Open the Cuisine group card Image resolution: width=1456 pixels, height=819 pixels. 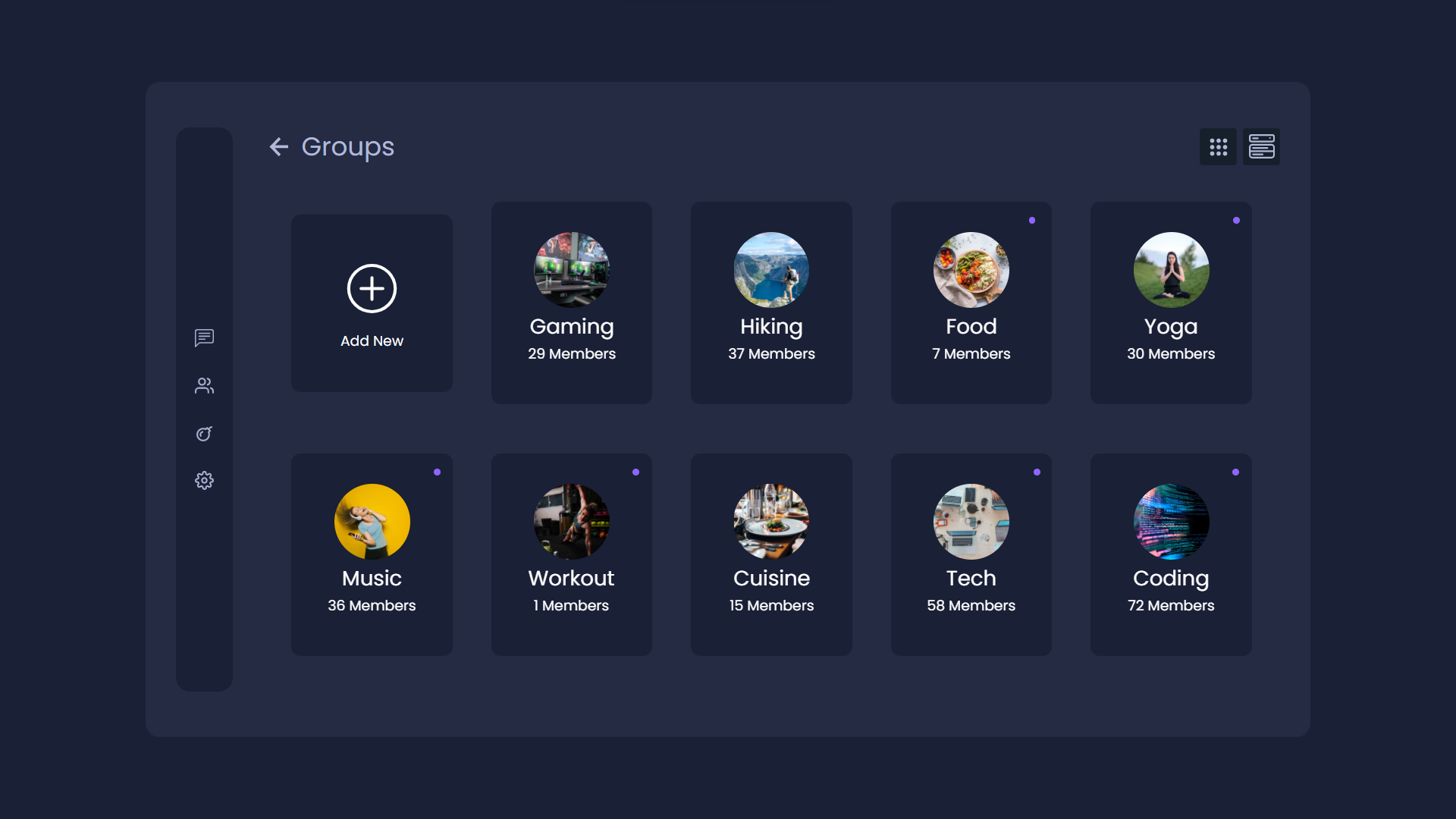click(x=770, y=554)
